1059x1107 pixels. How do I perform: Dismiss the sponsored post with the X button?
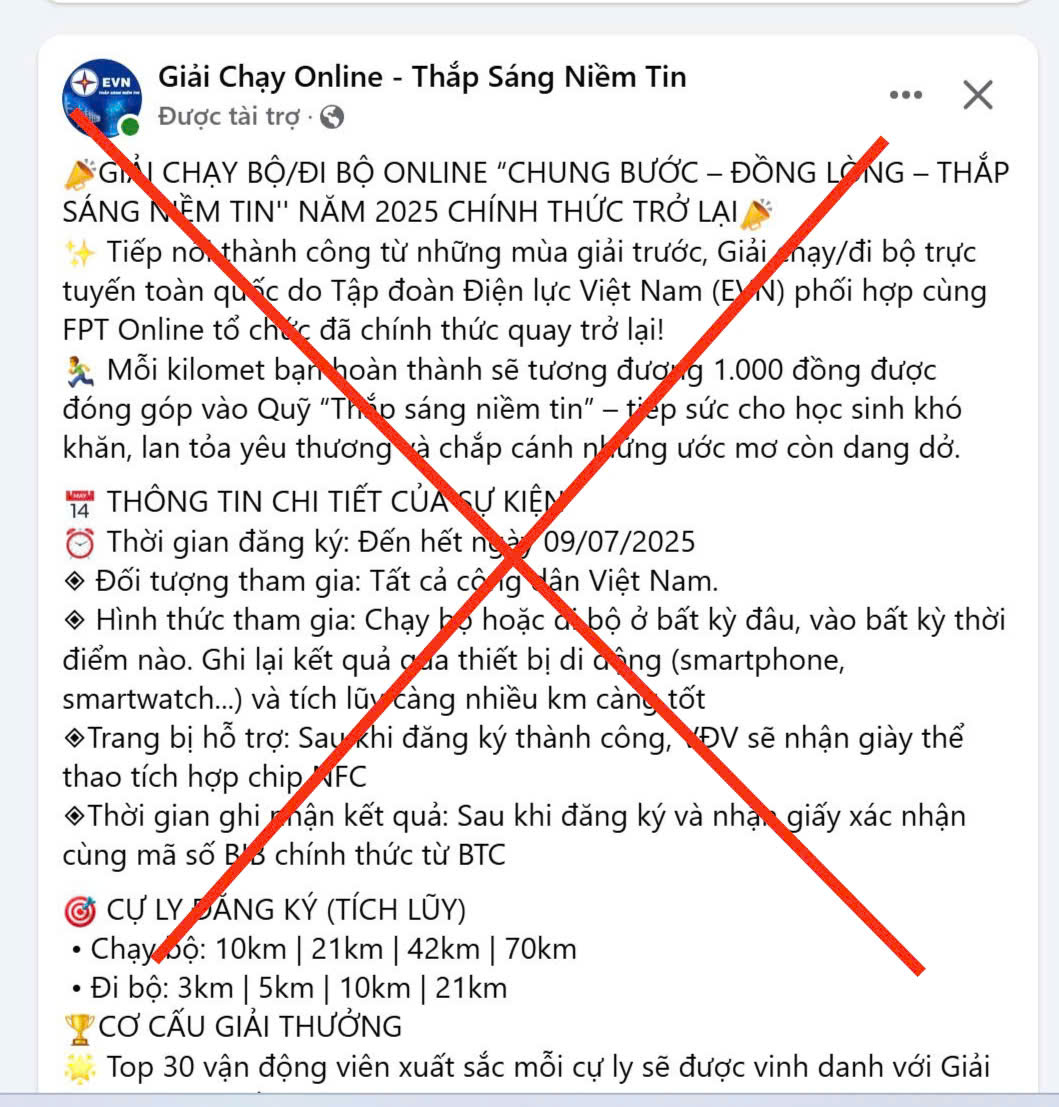tap(978, 95)
